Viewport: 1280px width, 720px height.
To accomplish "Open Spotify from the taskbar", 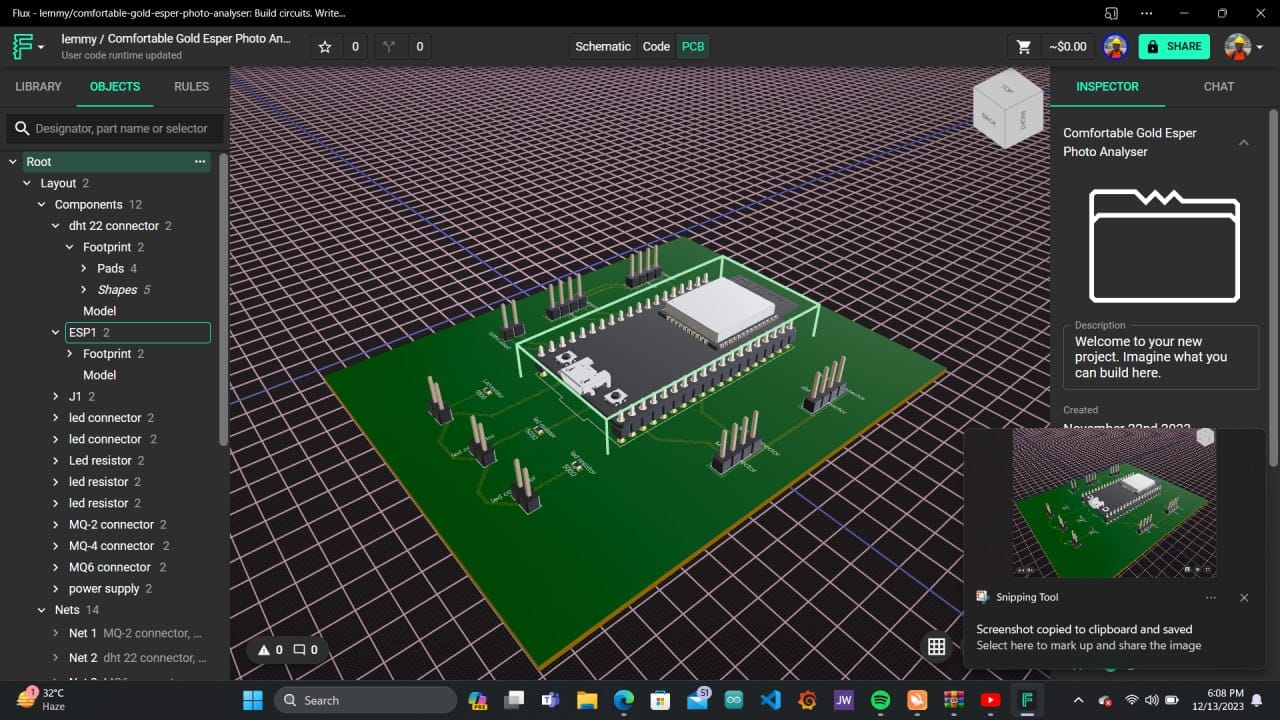I will tap(881, 700).
